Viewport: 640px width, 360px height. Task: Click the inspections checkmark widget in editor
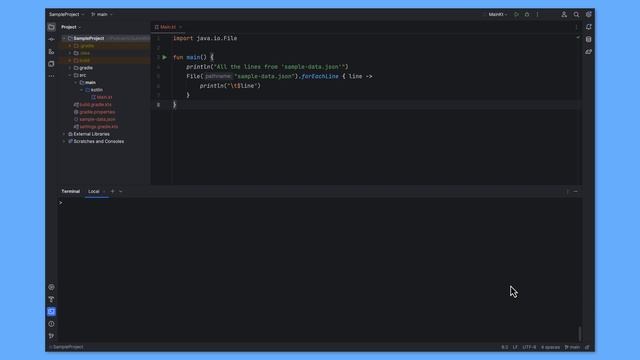(578, 38)
